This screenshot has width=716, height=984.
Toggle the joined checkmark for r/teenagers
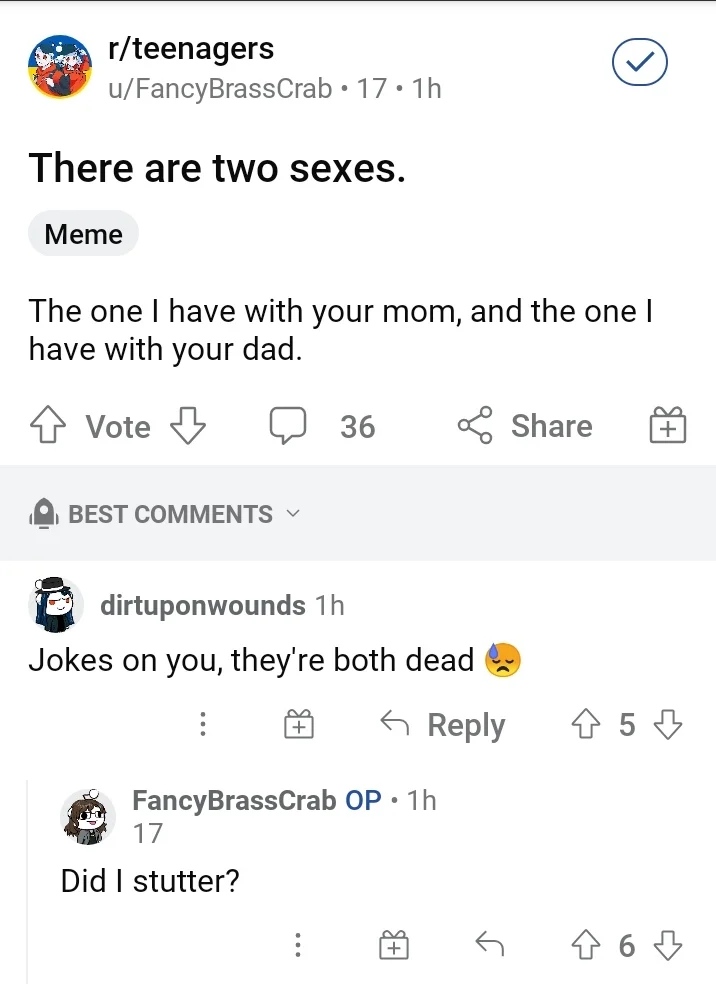639,64
